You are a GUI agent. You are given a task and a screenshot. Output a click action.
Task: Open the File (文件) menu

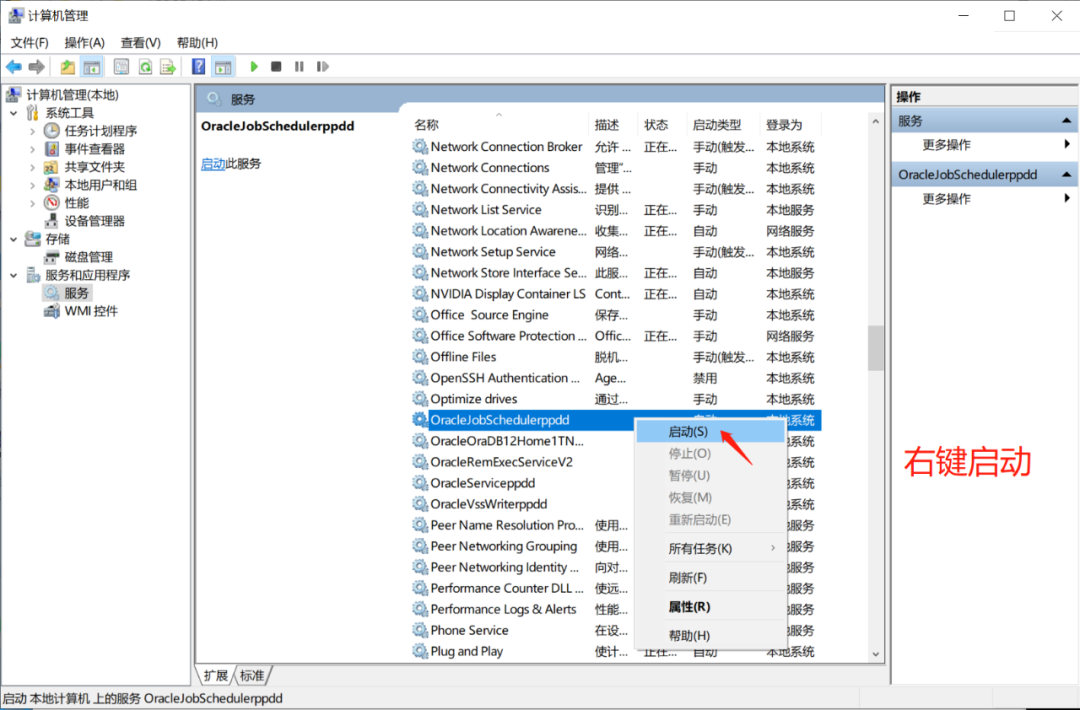tap(29, 43)
